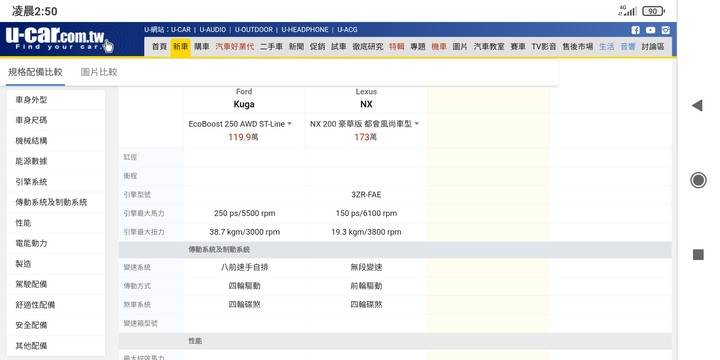The image size is (720, 360).
Task: Jump to 性能 section in sidebar
Action: tap(56, 223)
